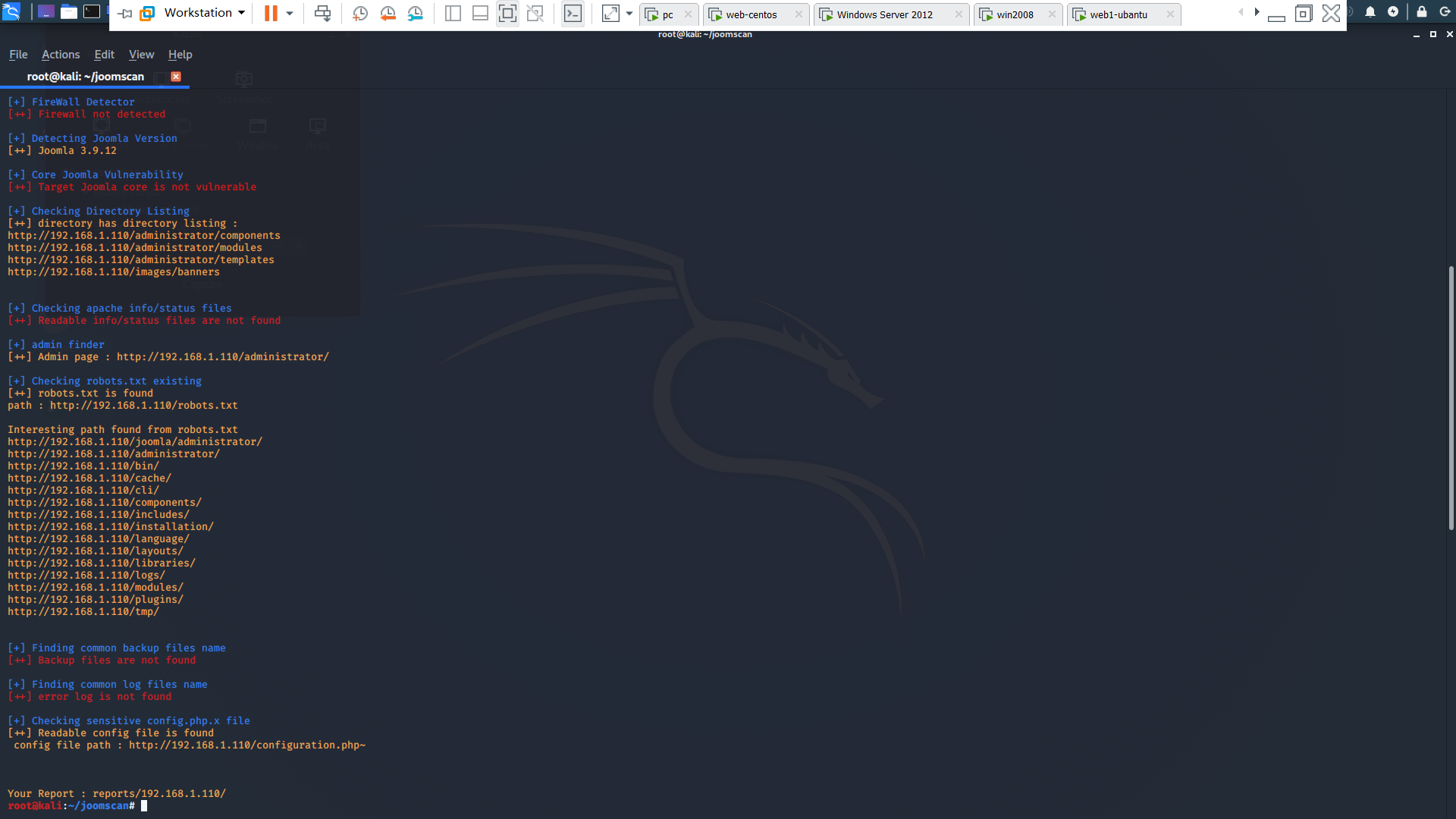
Task: Click the VMware Workstation logo icon
Action: (x=147, y=13)
